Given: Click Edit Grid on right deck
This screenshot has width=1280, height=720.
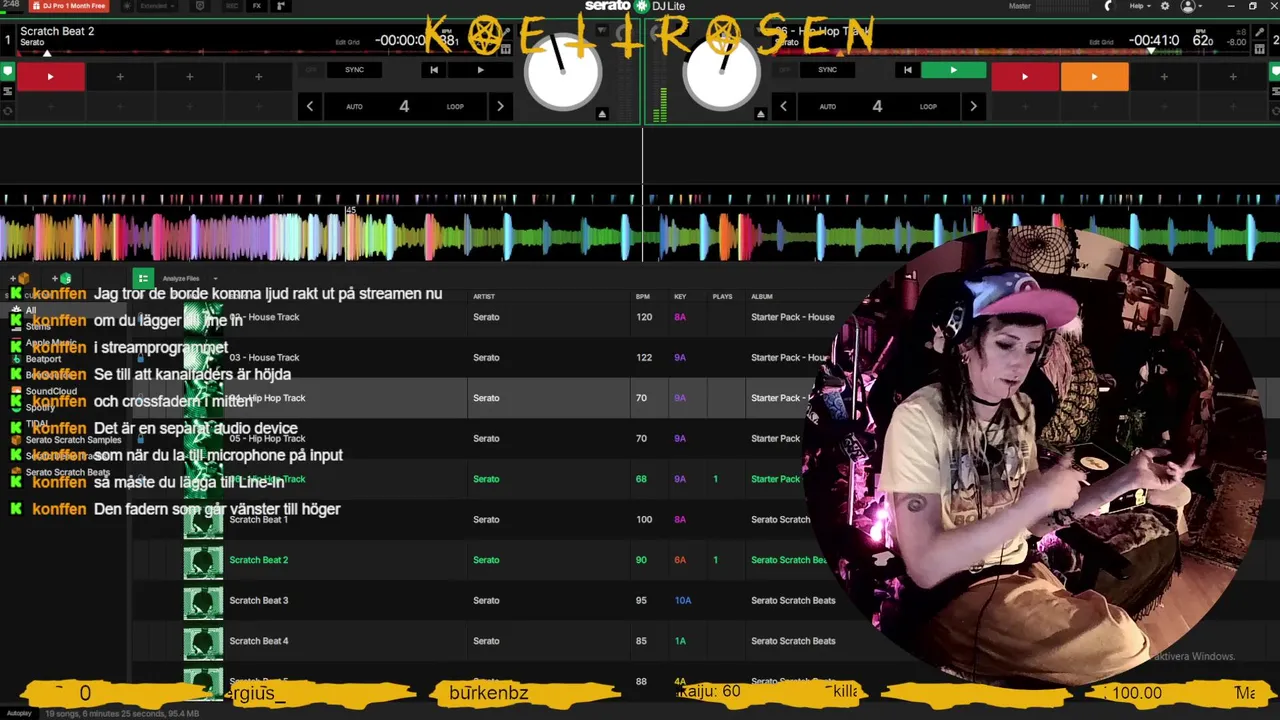Looking at the screenshot, I should coord(1101,43).
